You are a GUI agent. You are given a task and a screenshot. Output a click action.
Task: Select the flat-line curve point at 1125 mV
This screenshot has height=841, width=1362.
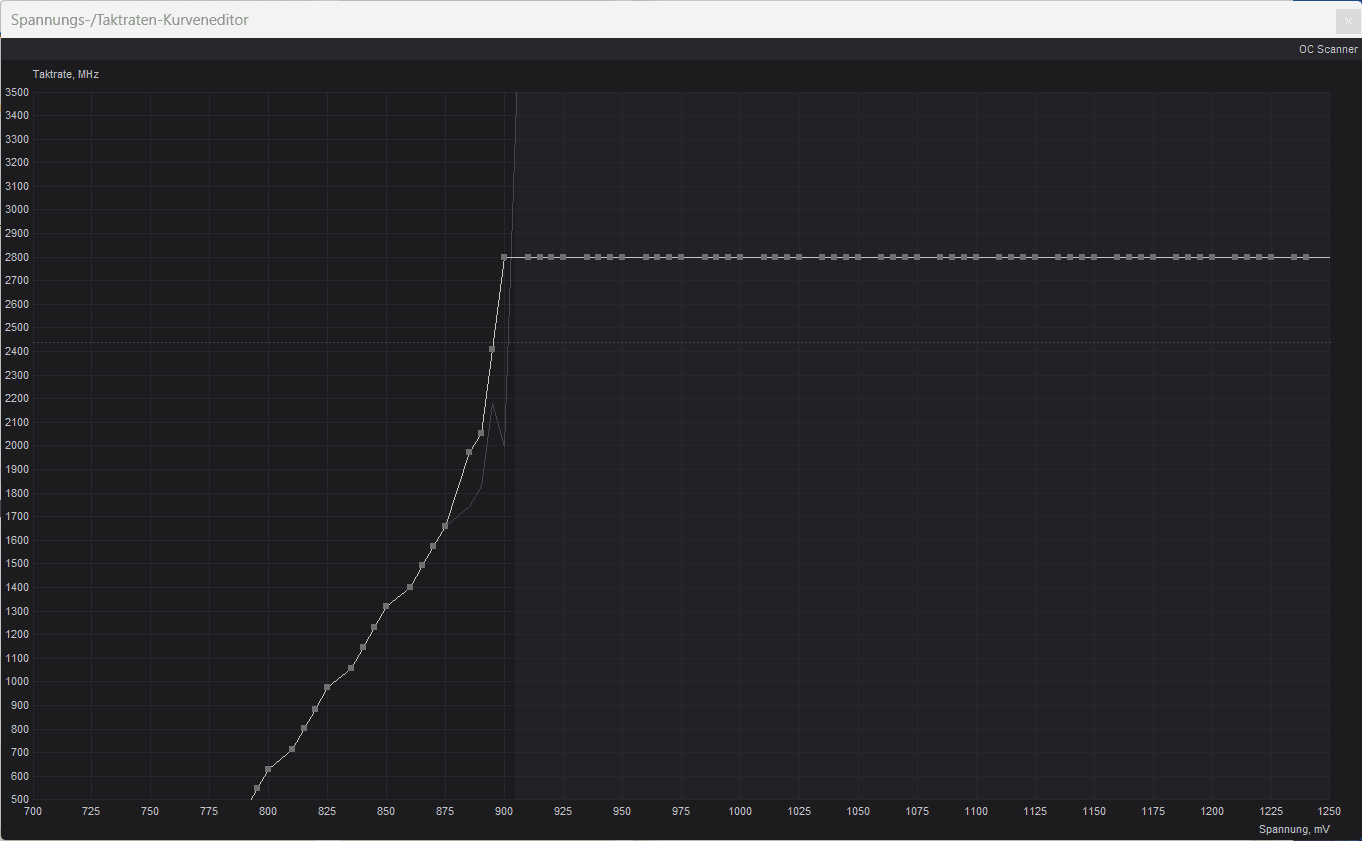(1035, 257)
